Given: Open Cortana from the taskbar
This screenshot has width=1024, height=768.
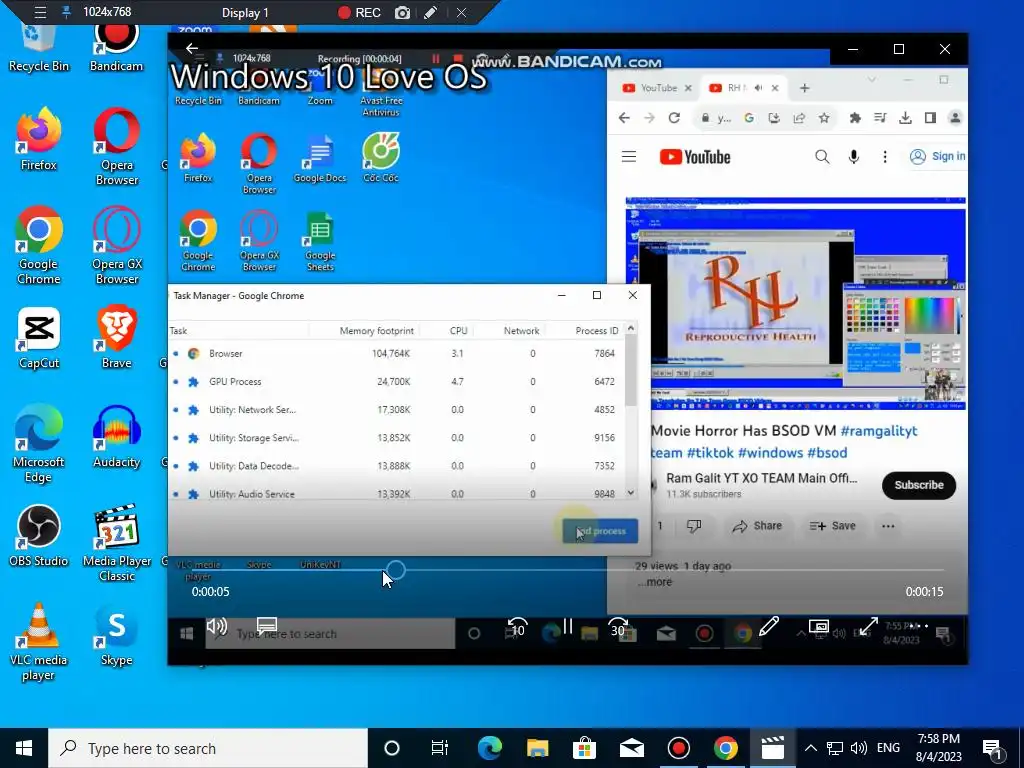Looking at the screenshot, I should 392,748.
